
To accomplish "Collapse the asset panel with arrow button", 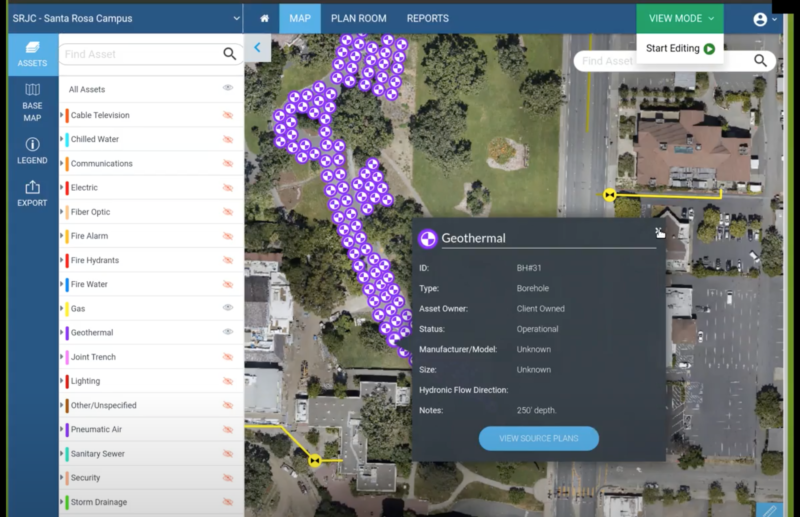I will point(257,47).
